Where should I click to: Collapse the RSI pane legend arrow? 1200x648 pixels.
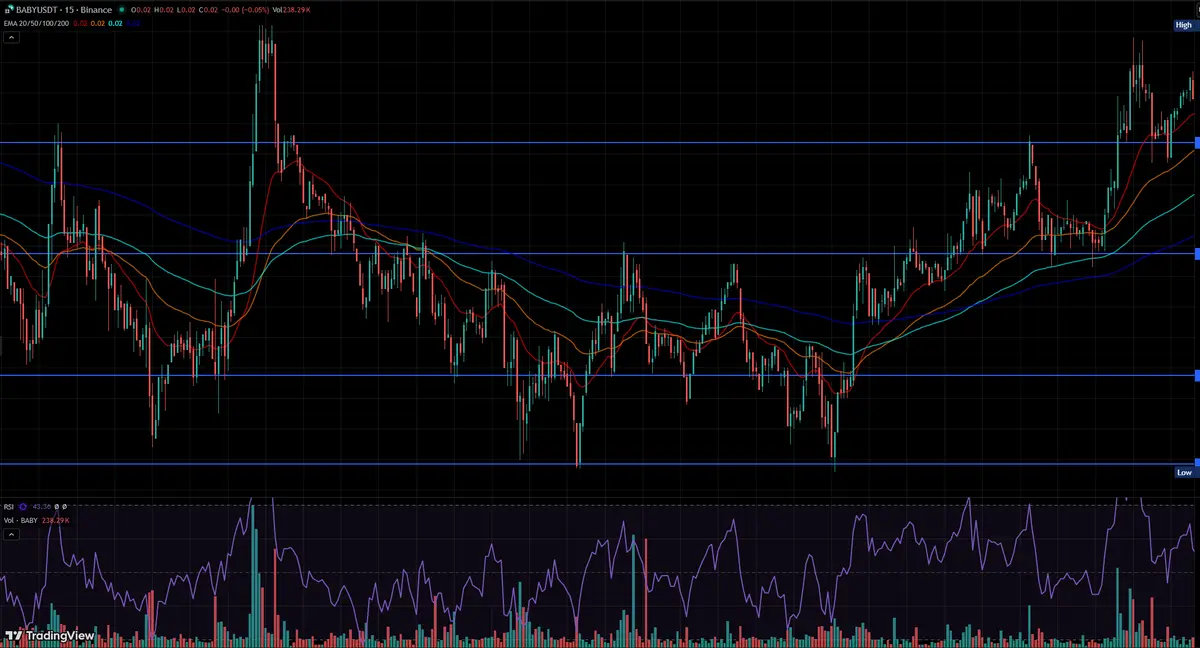11,535
